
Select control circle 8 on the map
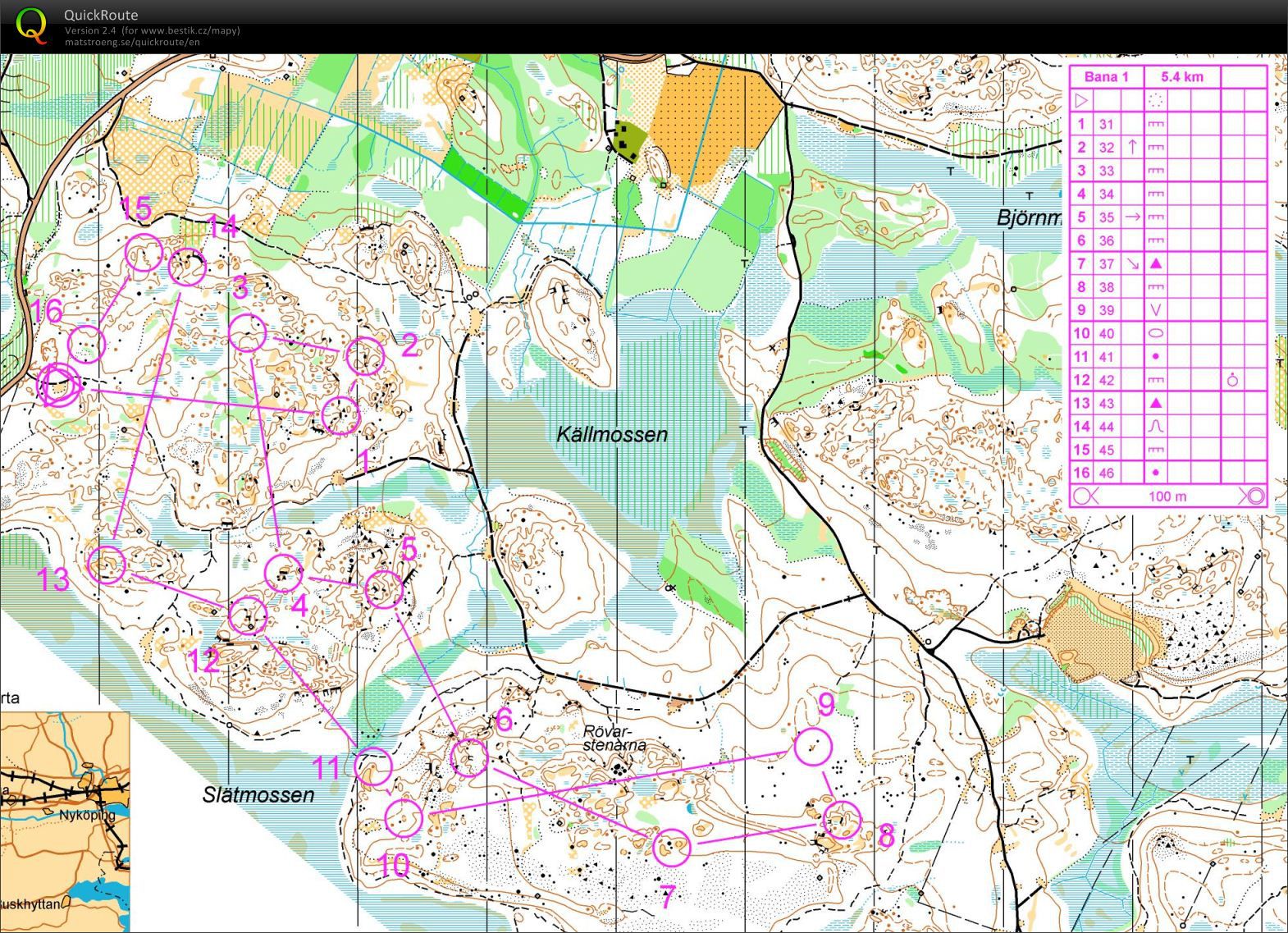tap(842, 820)
